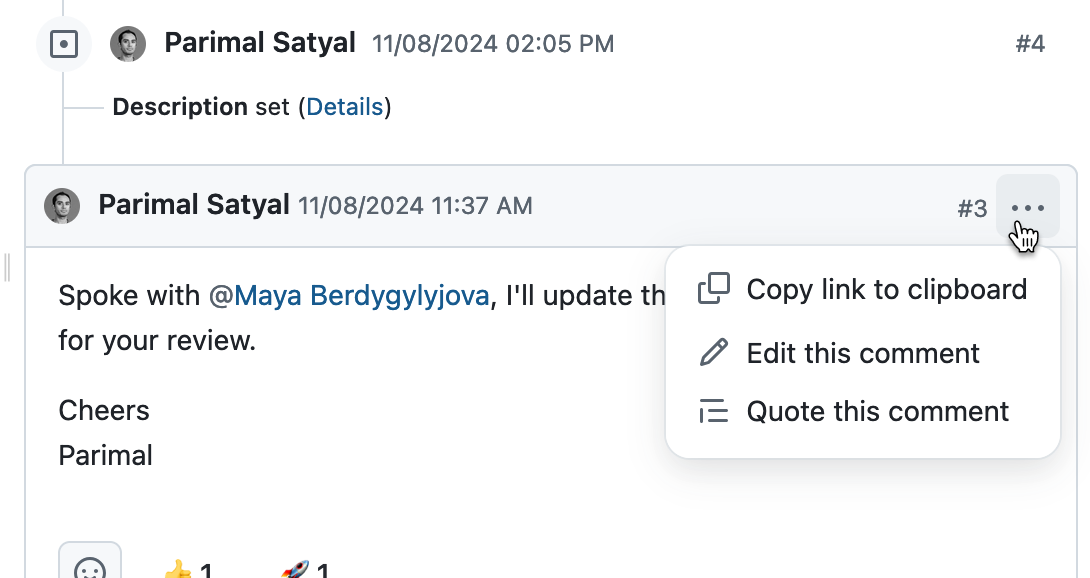Click the #4 event reference link
1090x578 pixels.
(x=1032, y=44)
